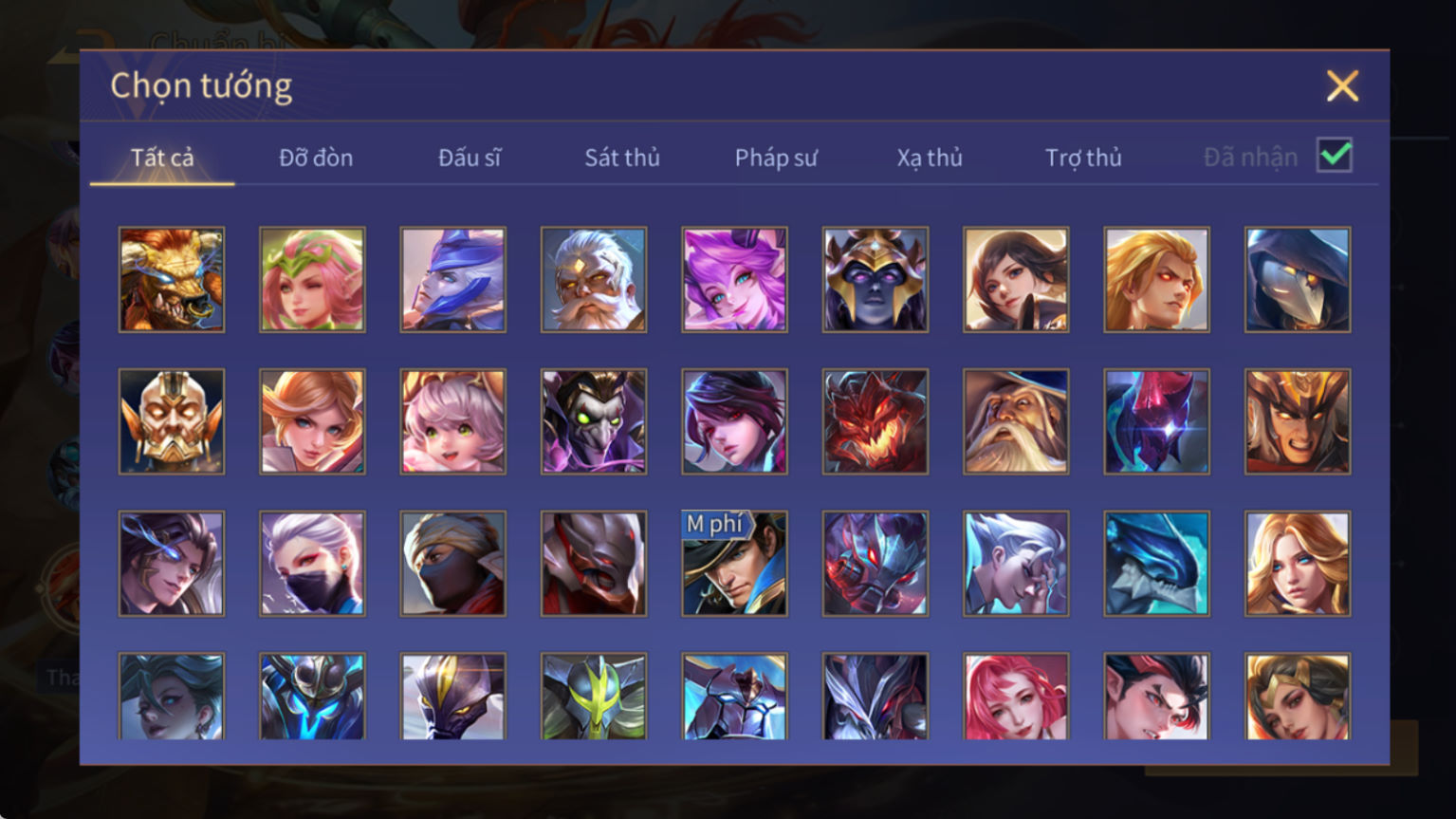Choose the white-bearded old man hero
The width and height of the screenshot is (1456, 819).
click(594, 279)
